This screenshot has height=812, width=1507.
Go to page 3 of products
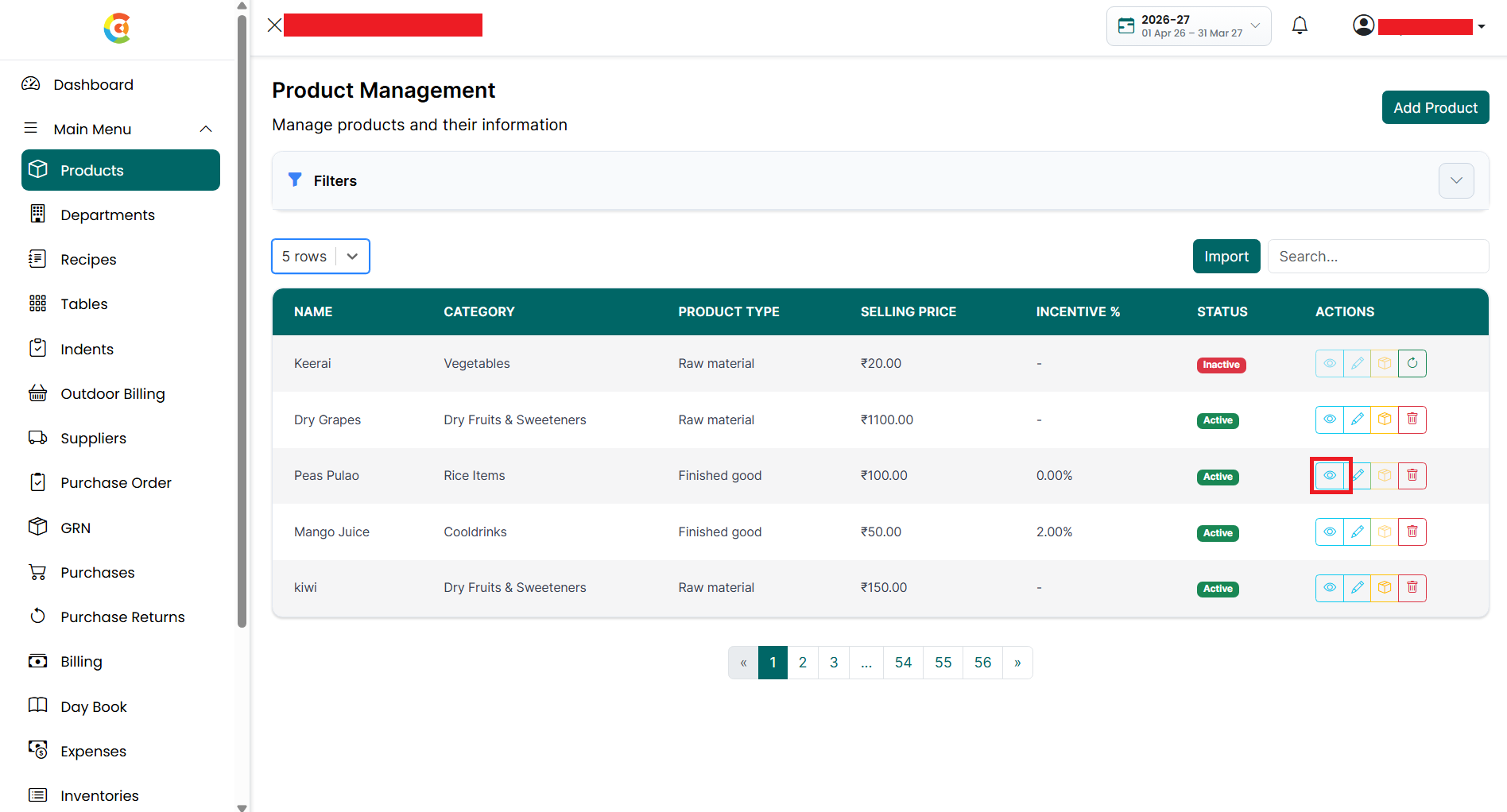834,663
